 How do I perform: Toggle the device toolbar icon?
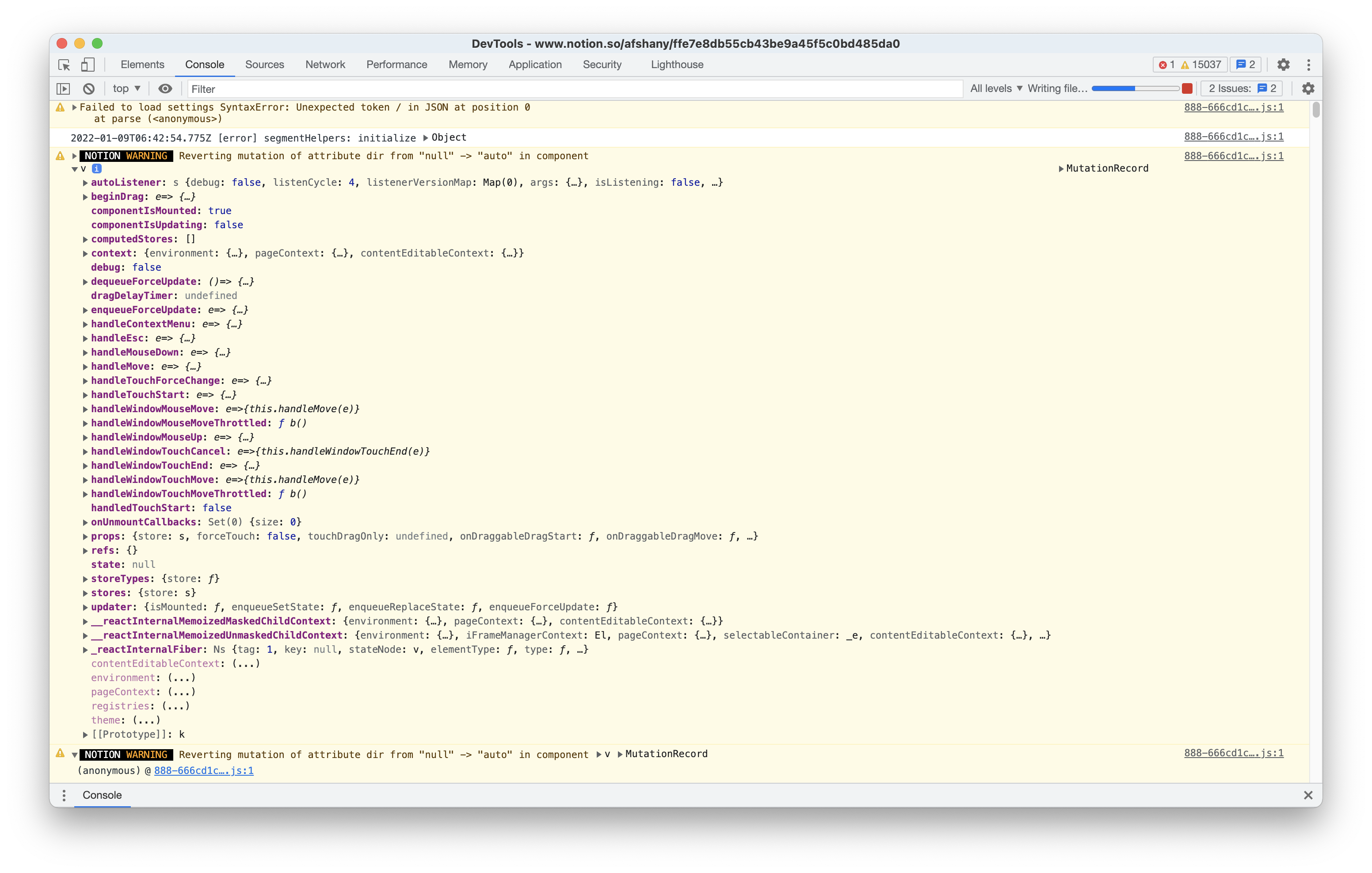point(88,65)
